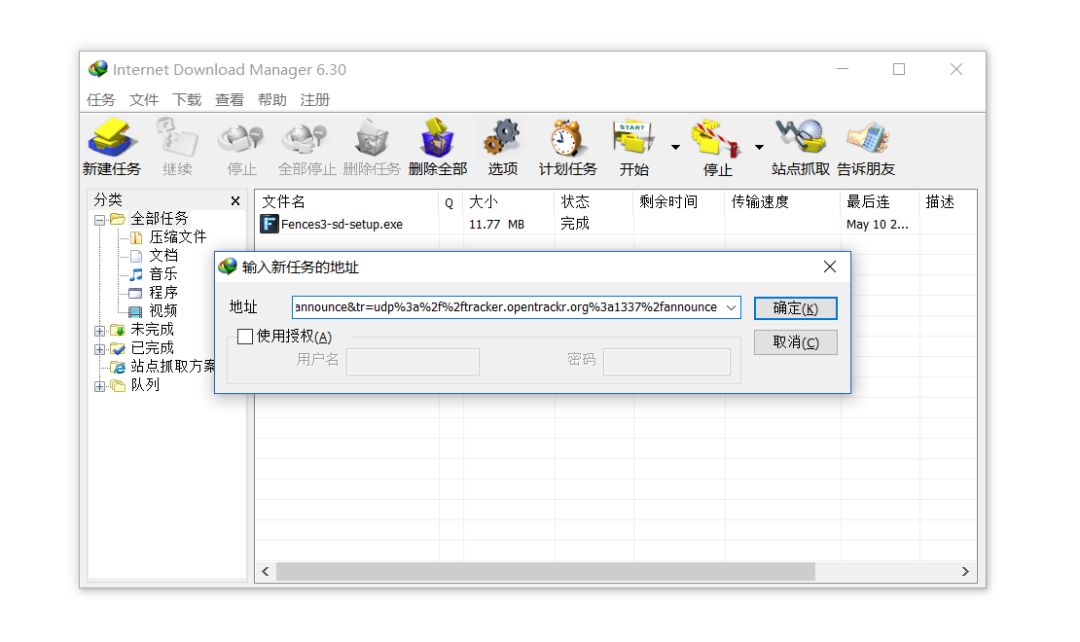Click the disabled 密码 field
The width and height of the screenshot is (1080, 642).
click(667, 361)
